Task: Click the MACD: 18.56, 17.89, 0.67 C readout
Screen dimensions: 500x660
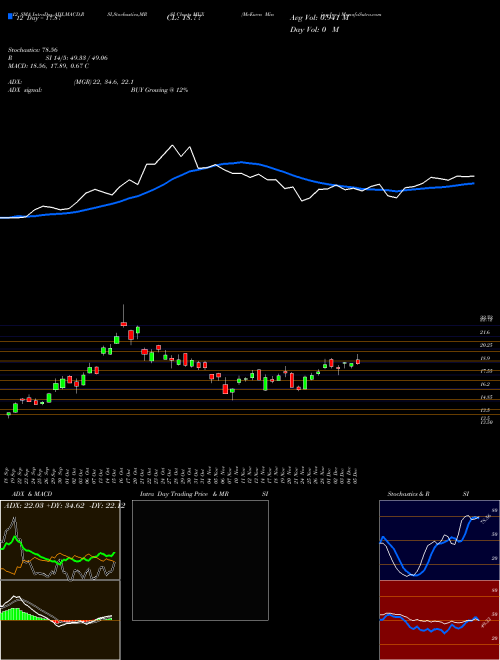Action: 48,66
